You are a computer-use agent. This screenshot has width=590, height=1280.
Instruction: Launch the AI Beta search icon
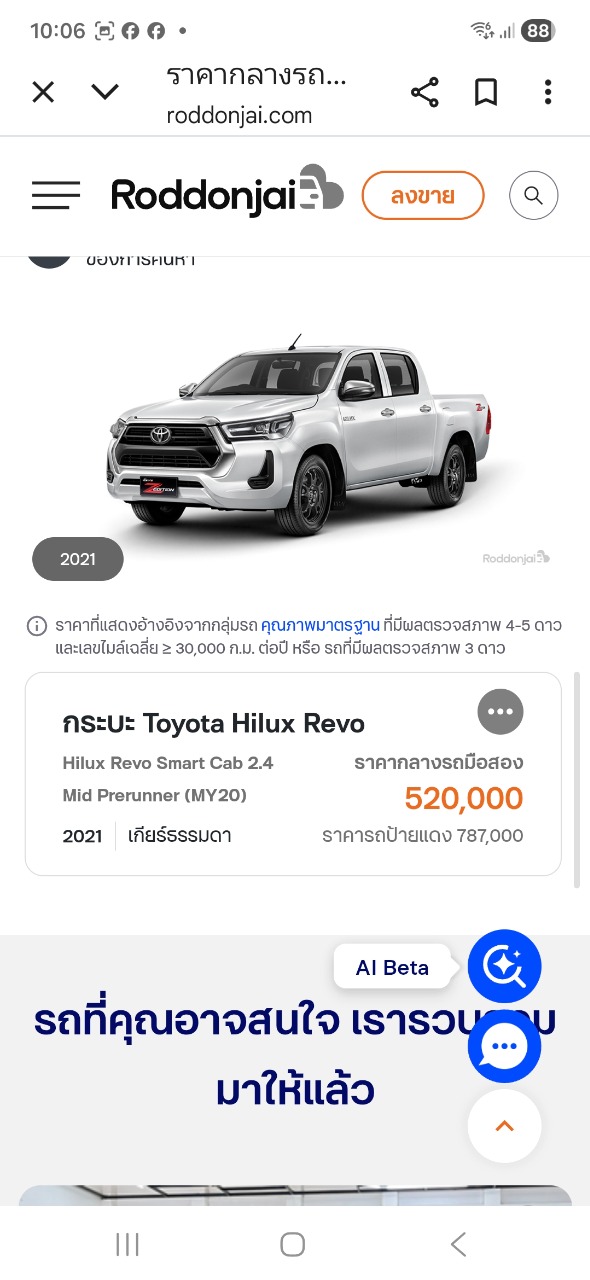[x=505, y=966]
